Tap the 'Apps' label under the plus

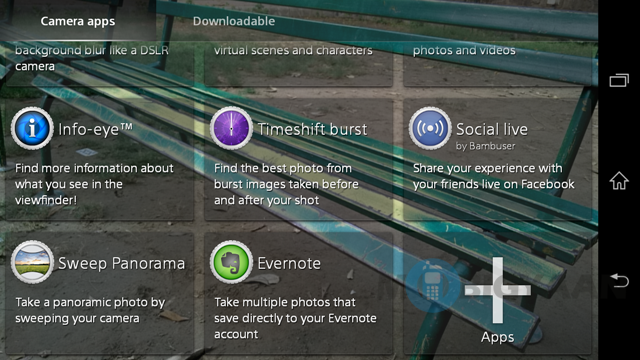(x=497, y=337)
